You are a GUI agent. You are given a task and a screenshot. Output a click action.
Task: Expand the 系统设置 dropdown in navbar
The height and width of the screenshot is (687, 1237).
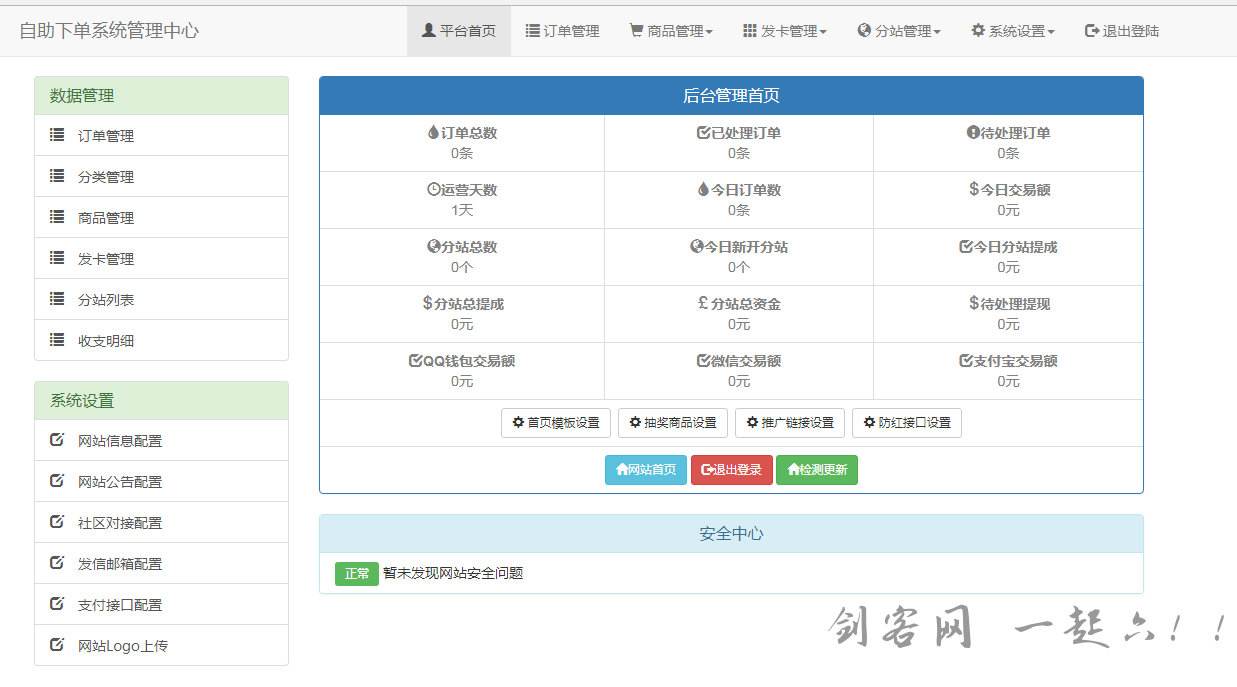(1012, 30)
